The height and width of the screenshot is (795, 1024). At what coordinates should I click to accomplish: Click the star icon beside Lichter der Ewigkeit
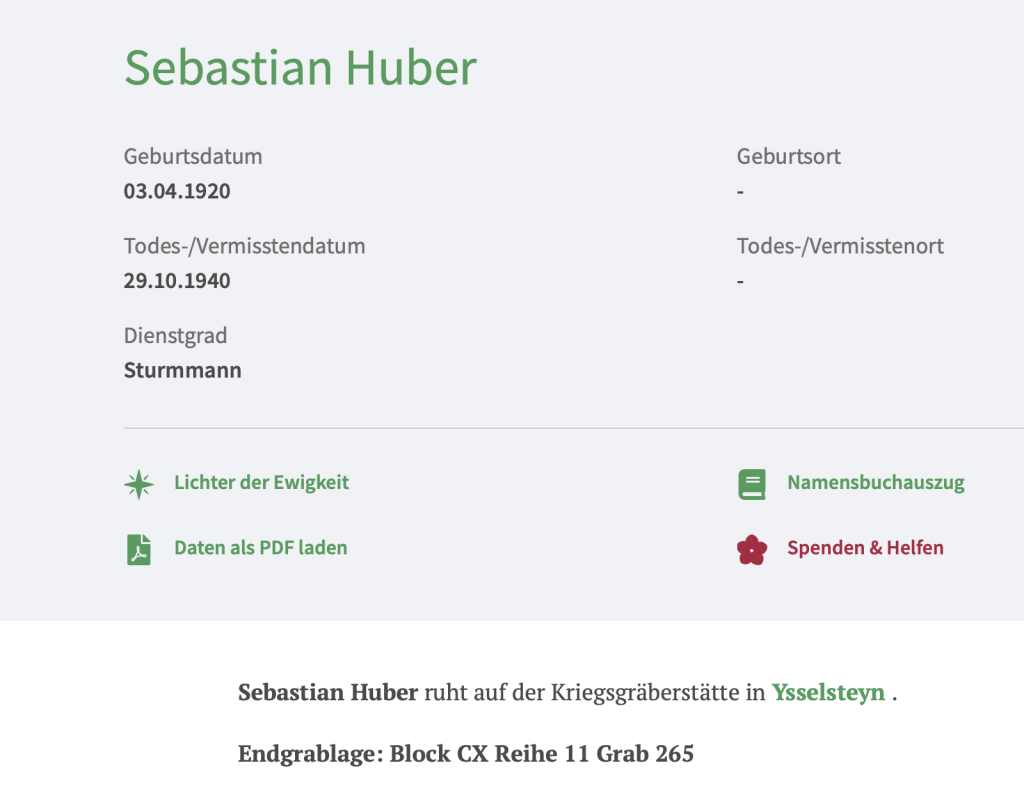point(139,484)
